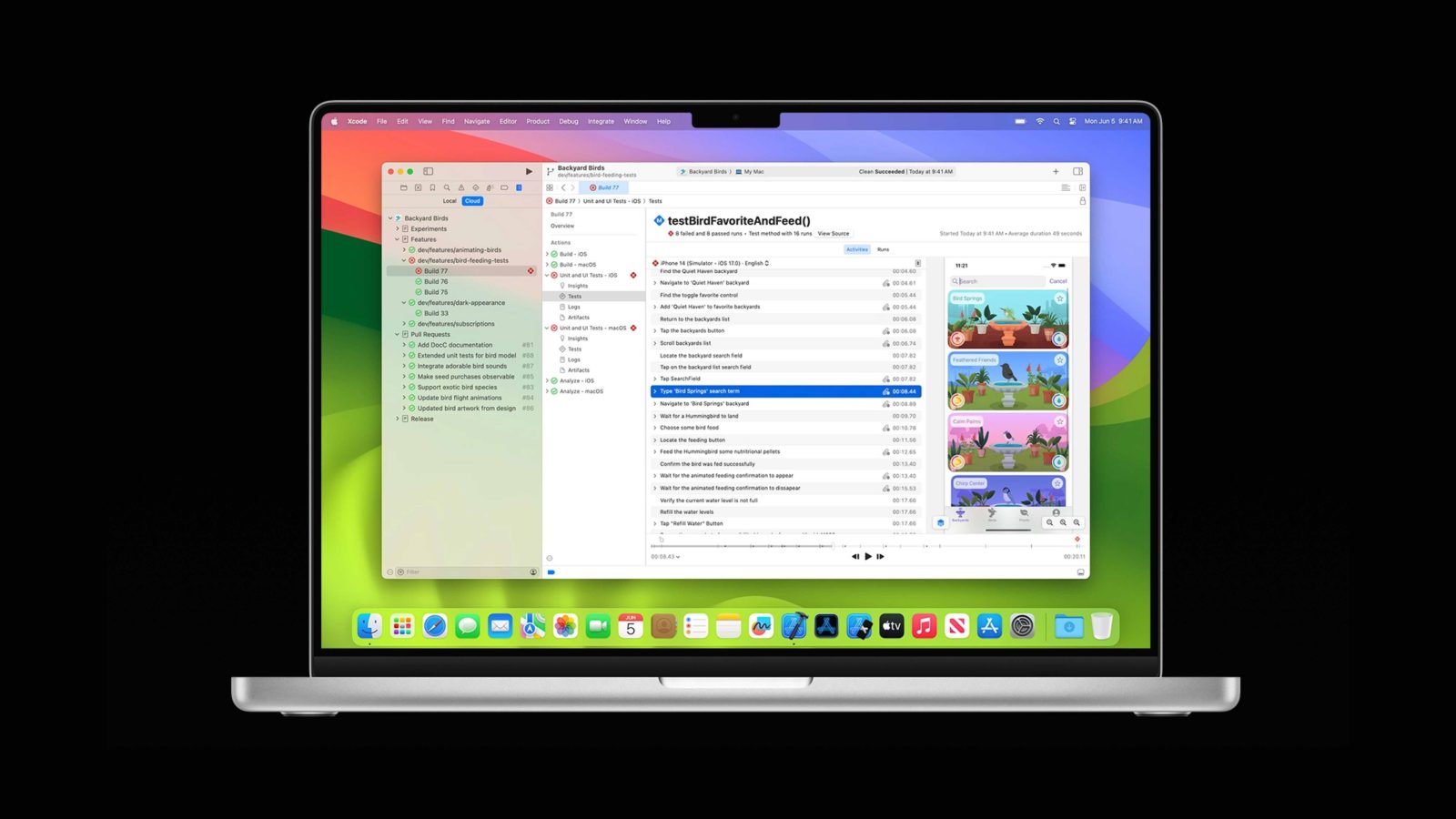The width and height of the screenshot is (1456, 819).
Task: Open Xcode from the Dock
Action: point(794,626)
